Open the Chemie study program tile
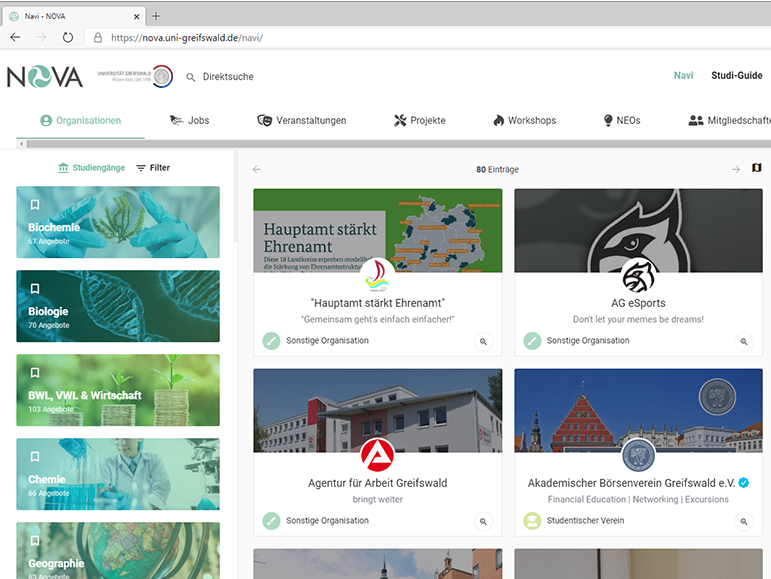771x579 pixels. tap(118, 474)
